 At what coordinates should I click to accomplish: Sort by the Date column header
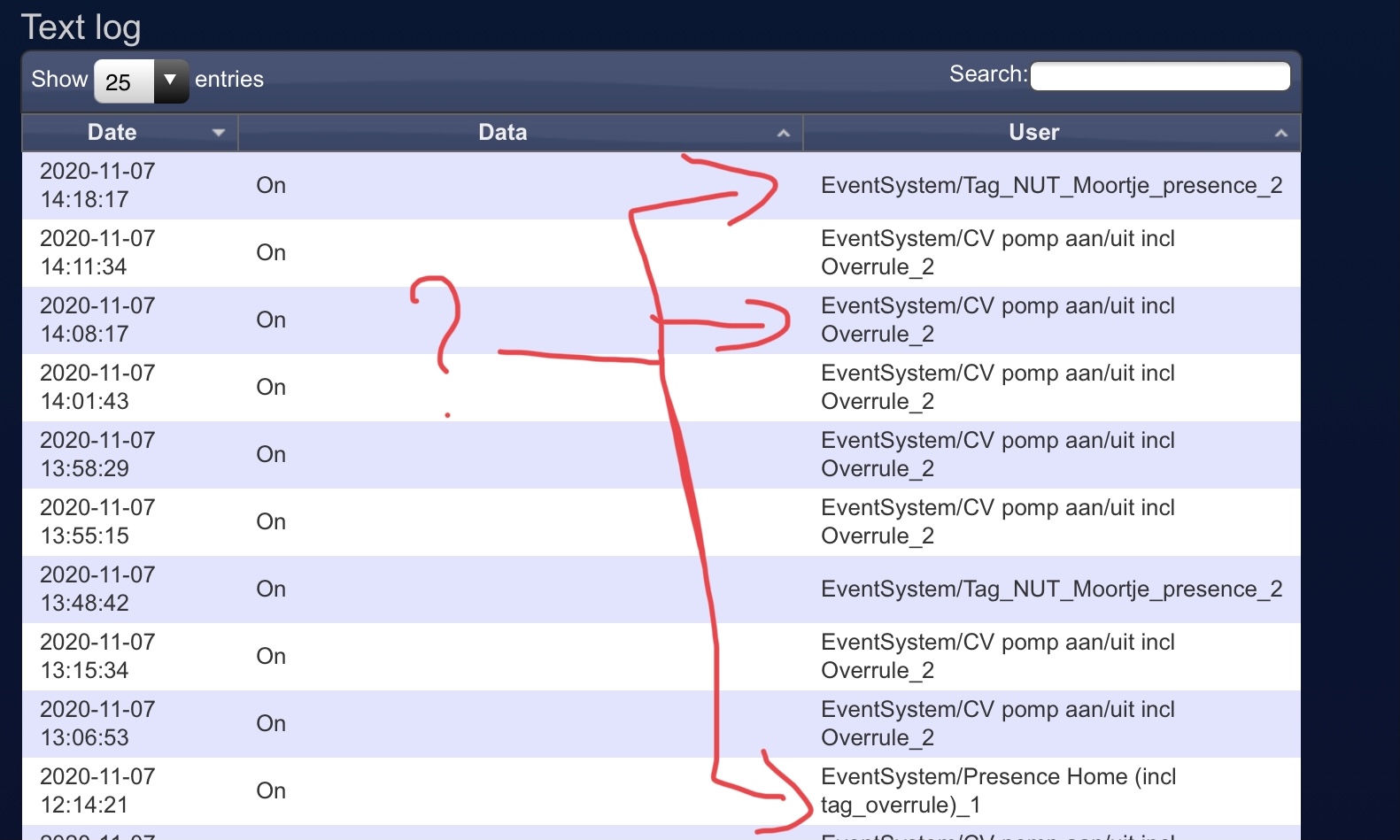(x=129, y=133)
